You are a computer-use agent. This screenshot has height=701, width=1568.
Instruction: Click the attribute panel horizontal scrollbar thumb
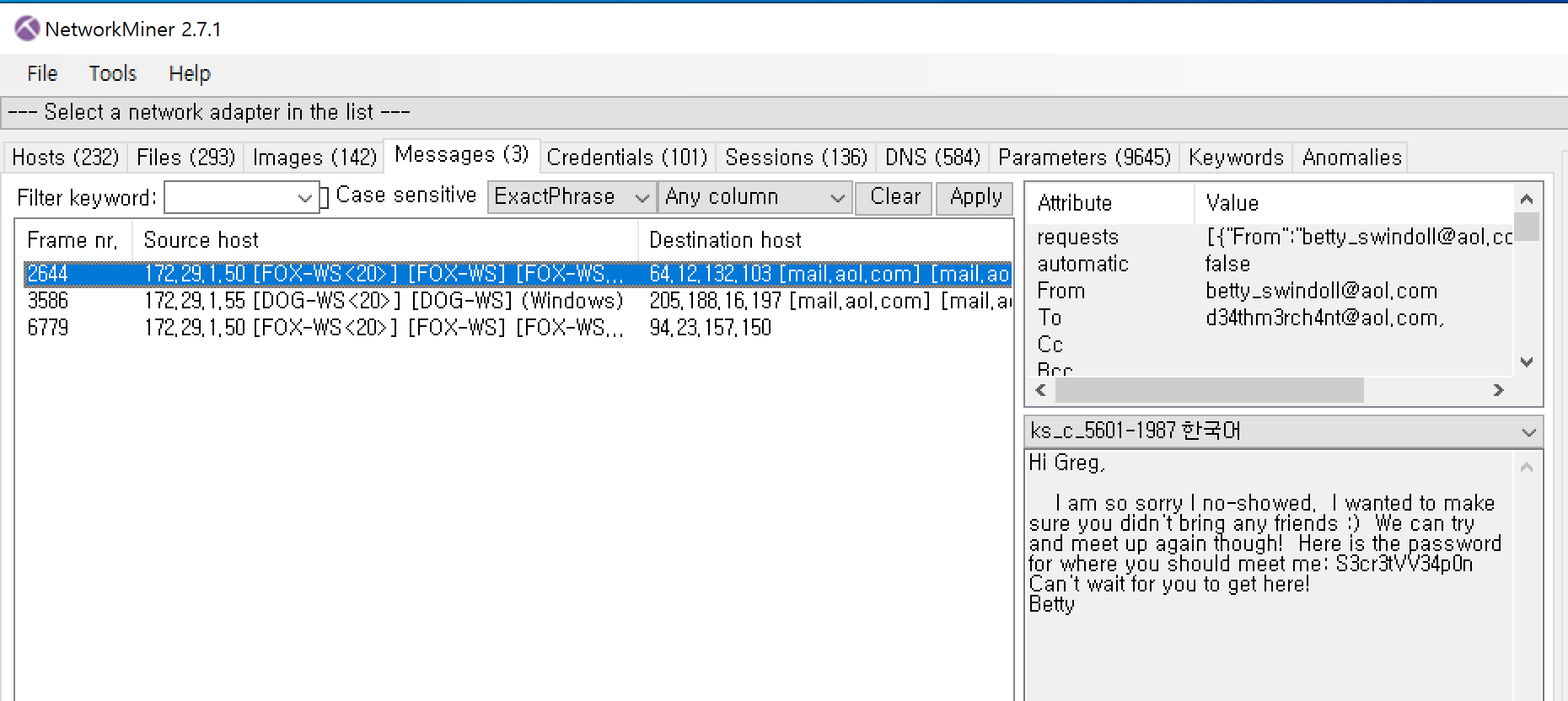point(1209,390)
